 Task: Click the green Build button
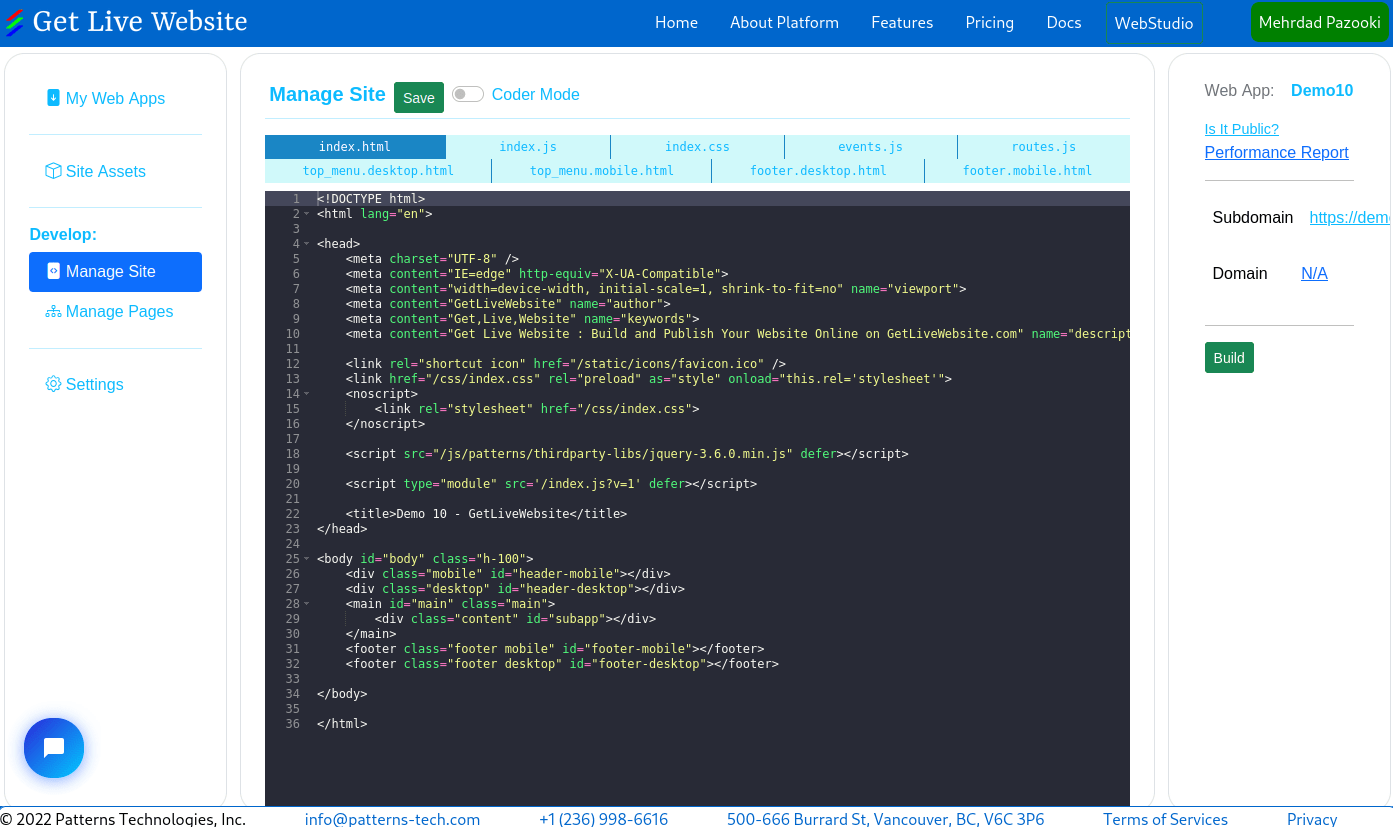coord(1229,358)
